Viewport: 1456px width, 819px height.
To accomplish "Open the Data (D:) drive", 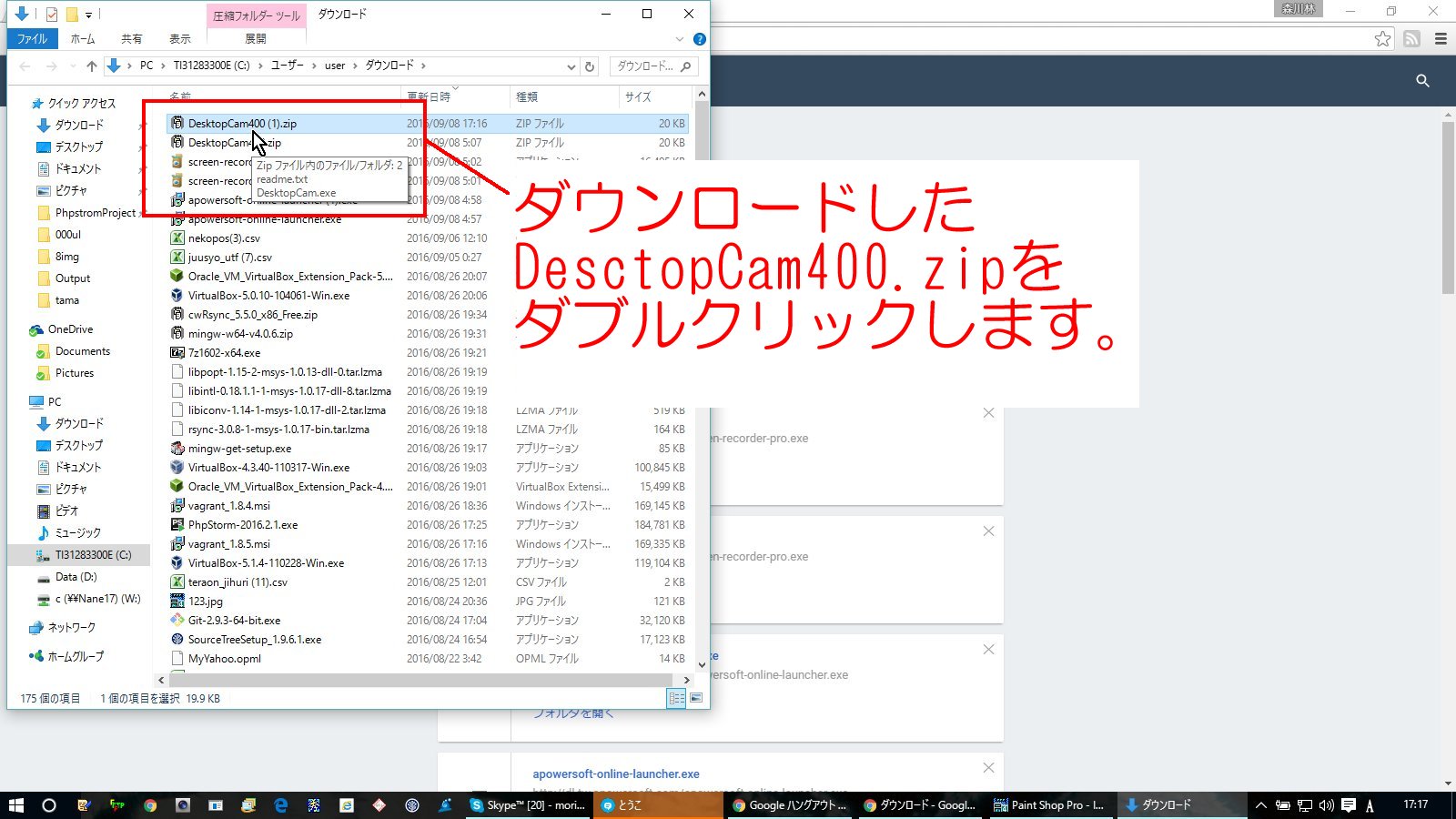I will point(76,577).
